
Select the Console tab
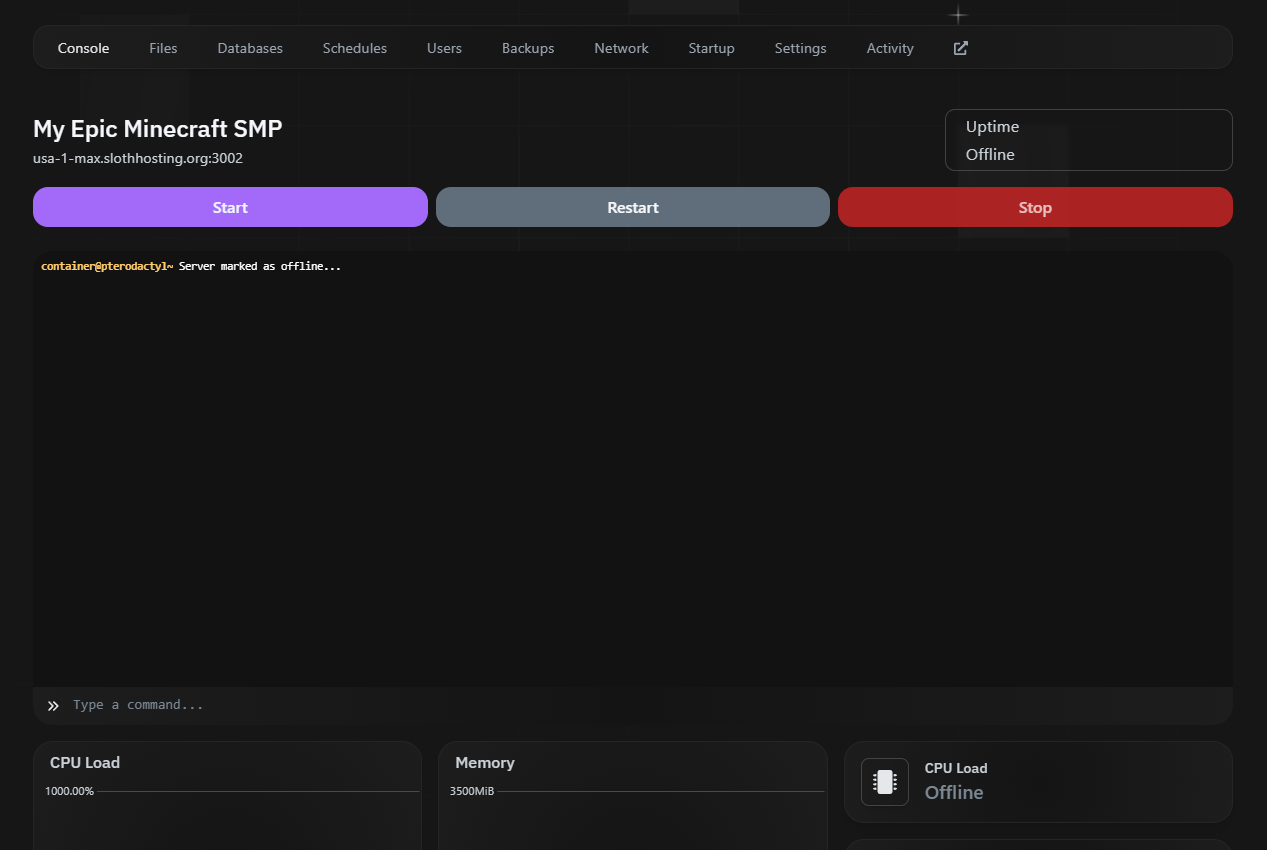[x=83, y=48]
